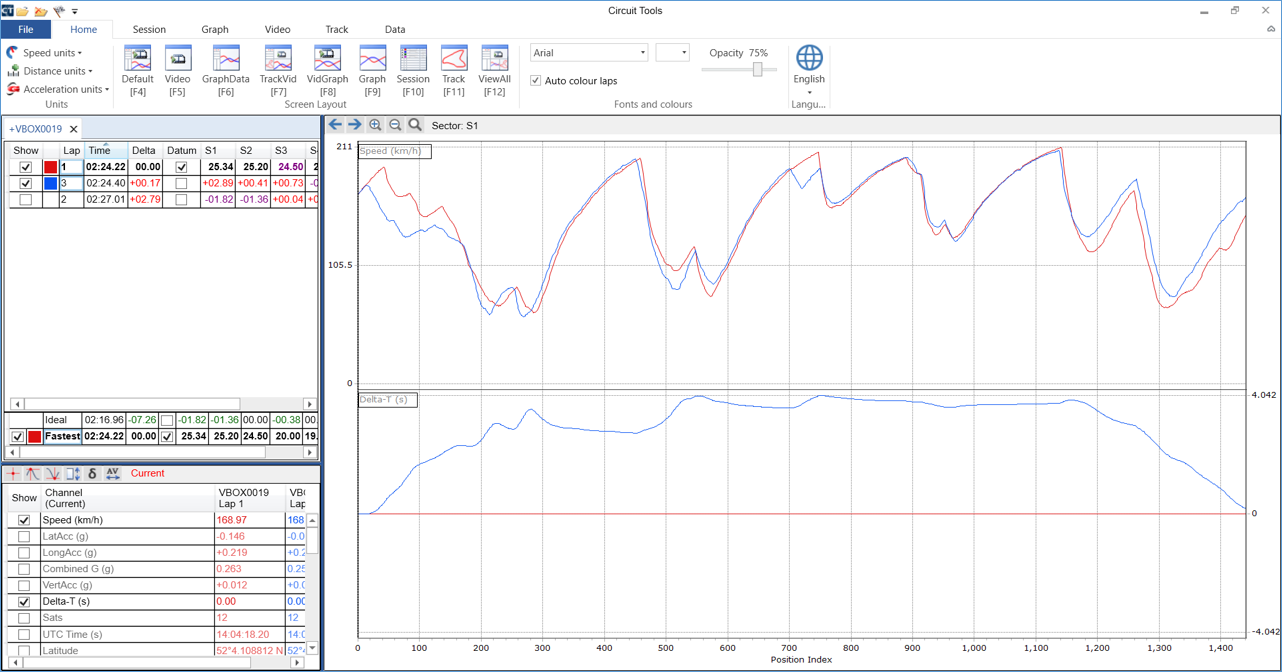Go to next sector with right arrow

click(354, 125)
